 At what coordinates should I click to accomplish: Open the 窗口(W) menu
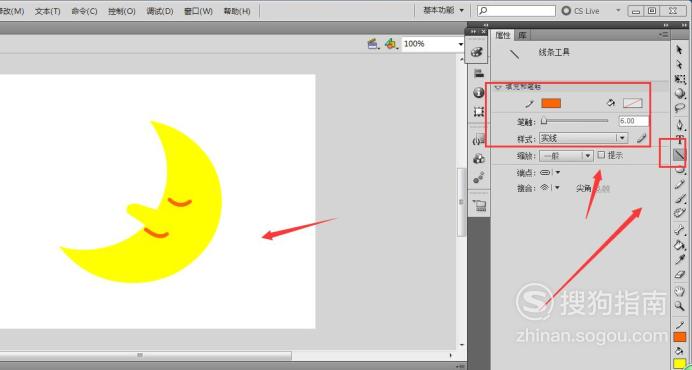[x=198, y=11]
